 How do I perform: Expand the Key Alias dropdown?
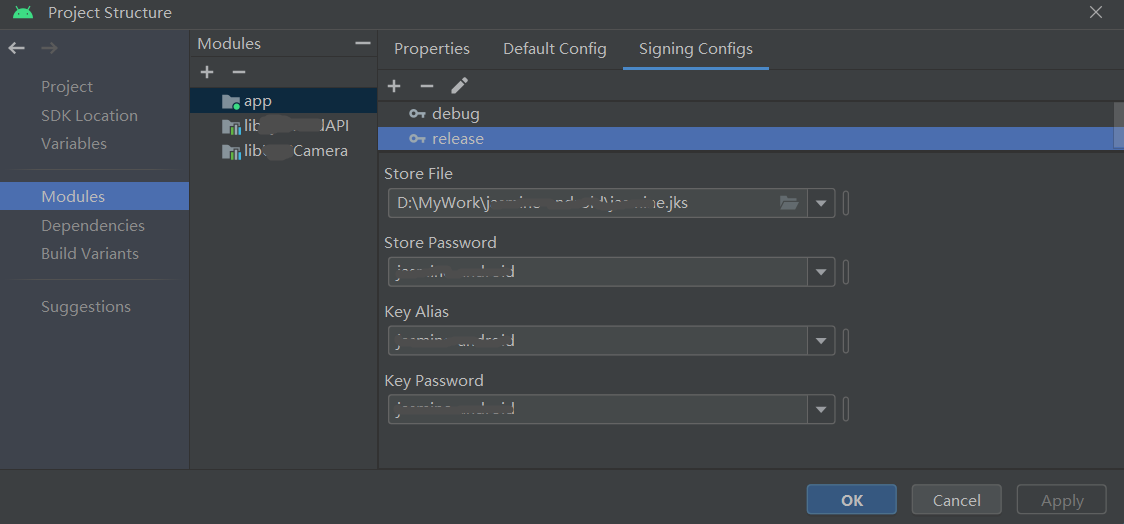(x=821, y=341)
